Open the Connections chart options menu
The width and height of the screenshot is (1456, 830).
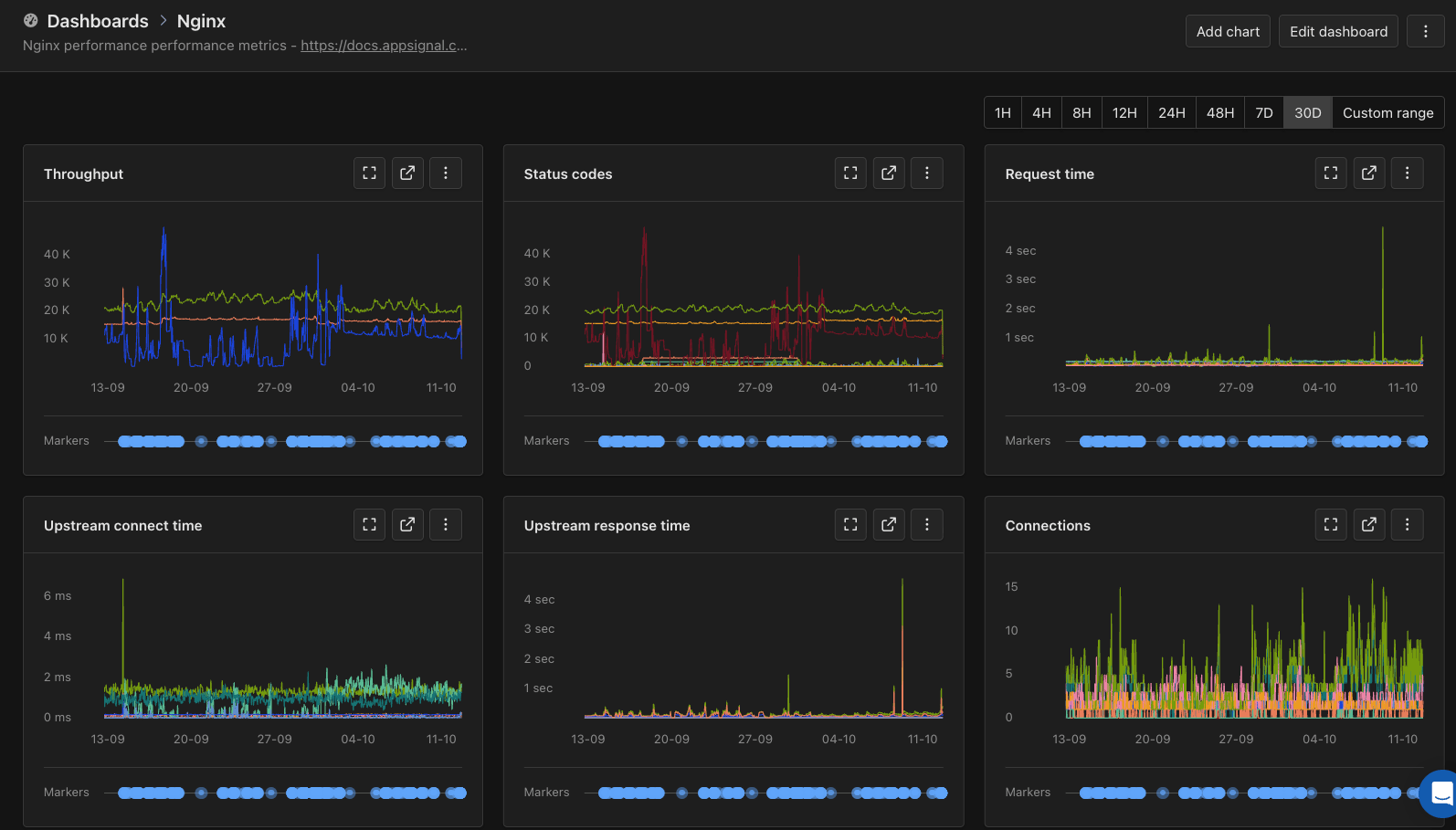1408,524
